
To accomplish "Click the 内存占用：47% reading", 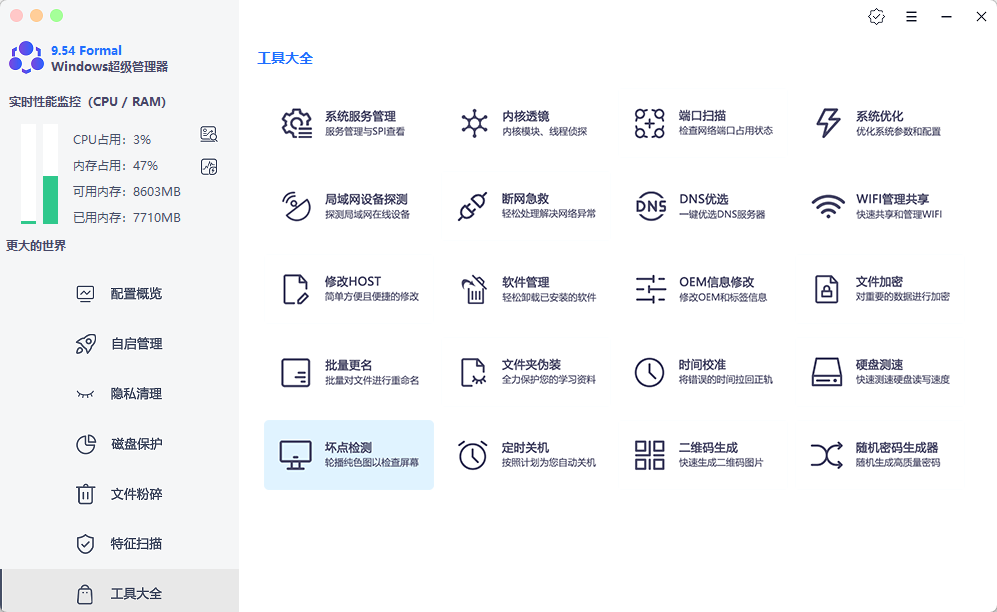I will coord(115,166).
